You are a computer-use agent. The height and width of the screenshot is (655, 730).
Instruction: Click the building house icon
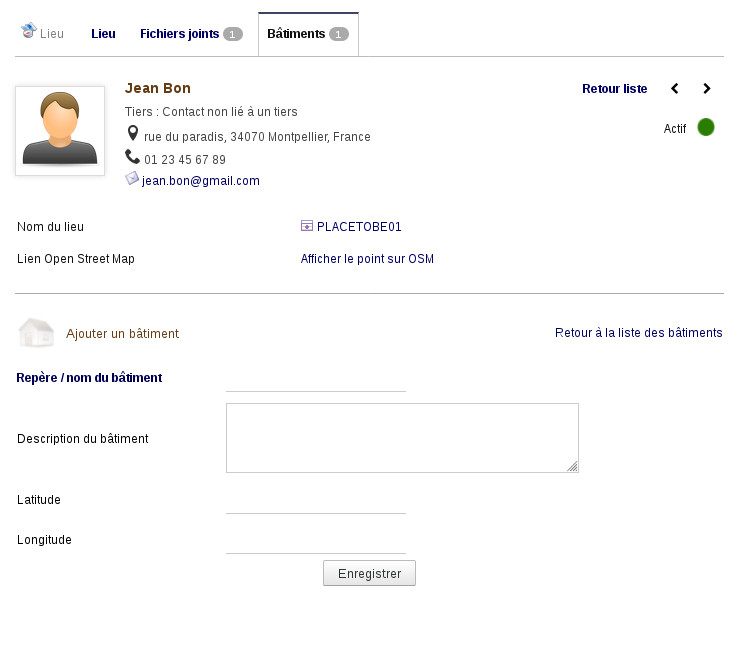[36, 332]
